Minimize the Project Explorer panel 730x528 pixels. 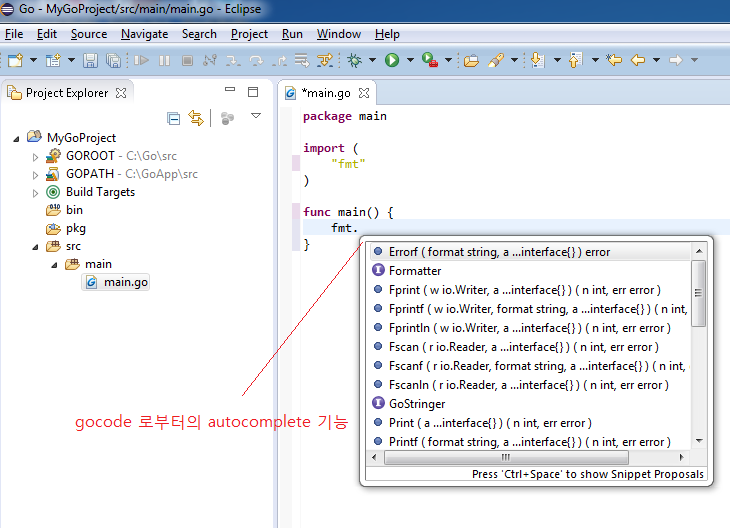[x=230, y=89]
